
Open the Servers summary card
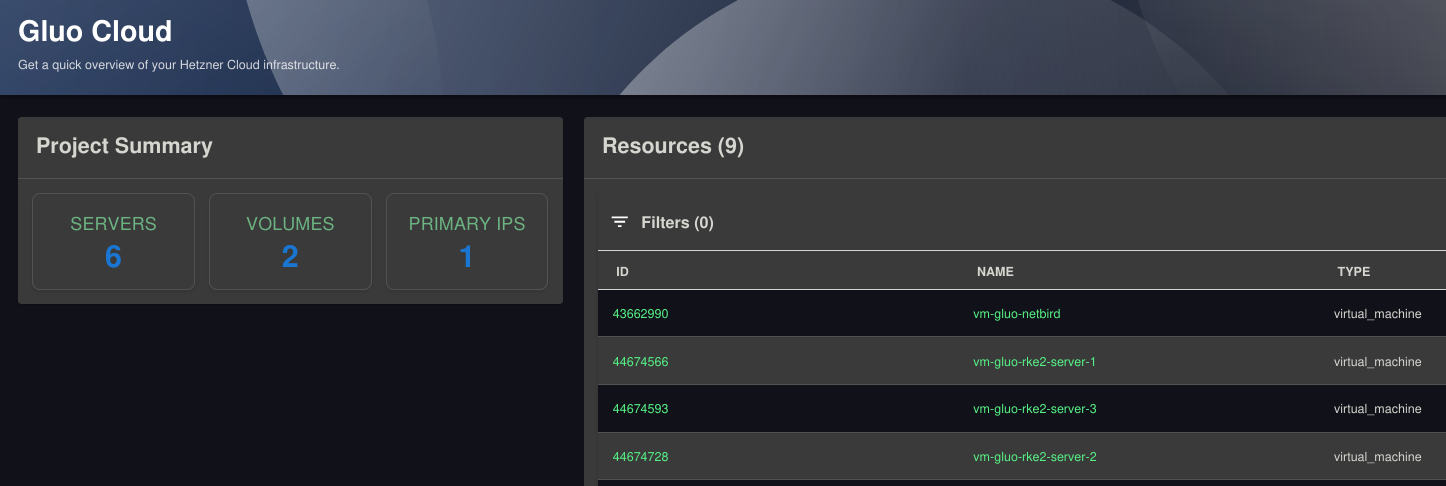[113, 242]
